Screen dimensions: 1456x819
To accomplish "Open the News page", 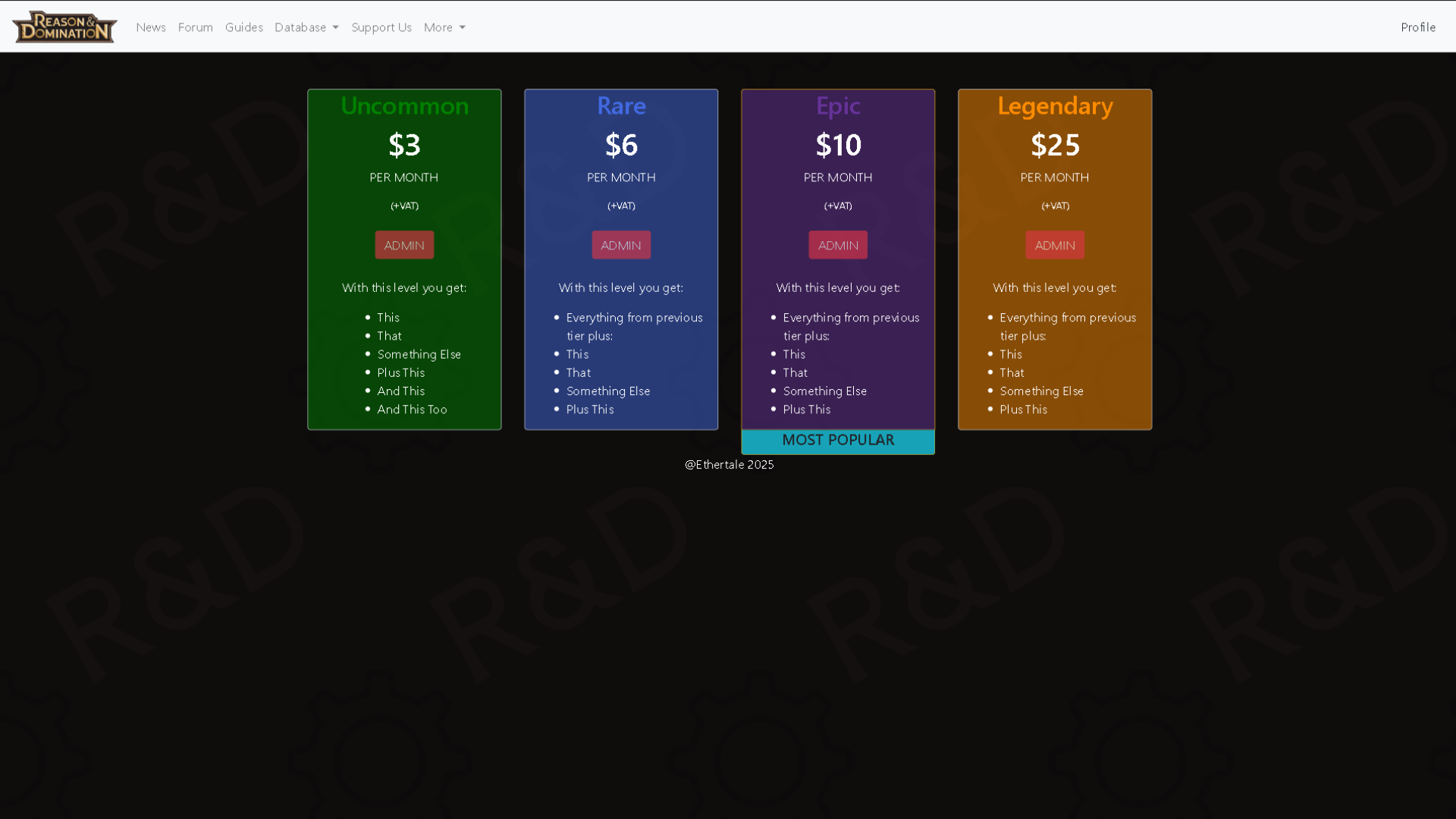I will coord(150,27).
